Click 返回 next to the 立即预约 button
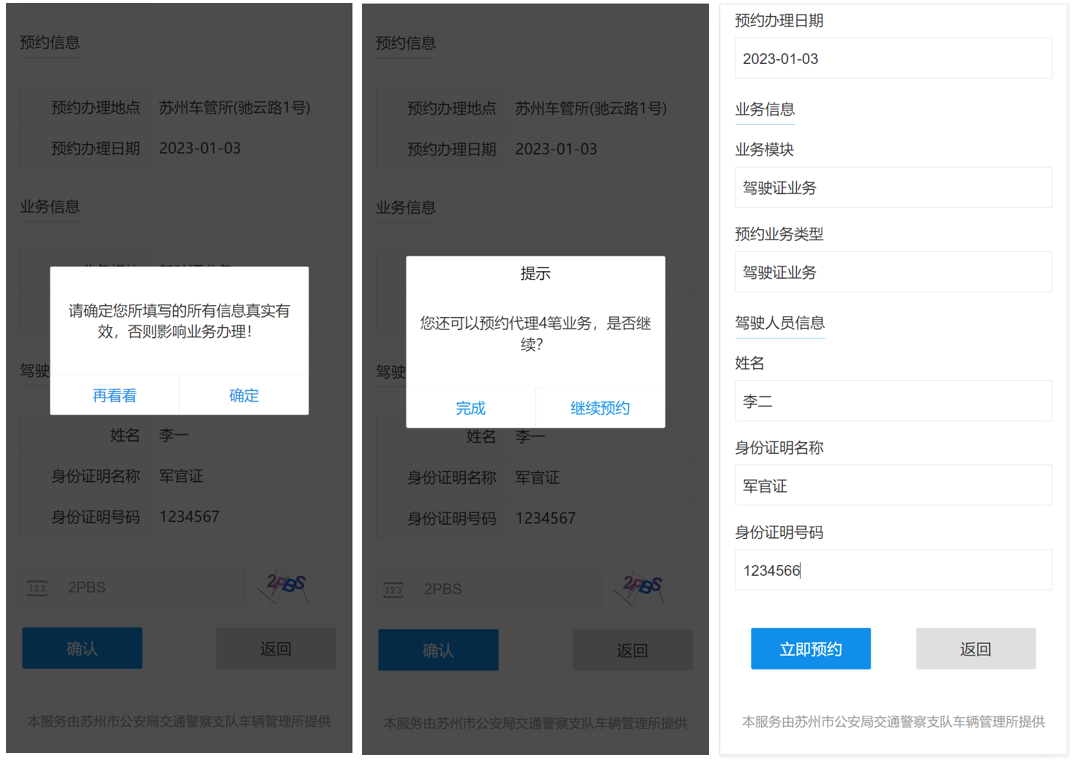1073x764 pixels. 975,649
